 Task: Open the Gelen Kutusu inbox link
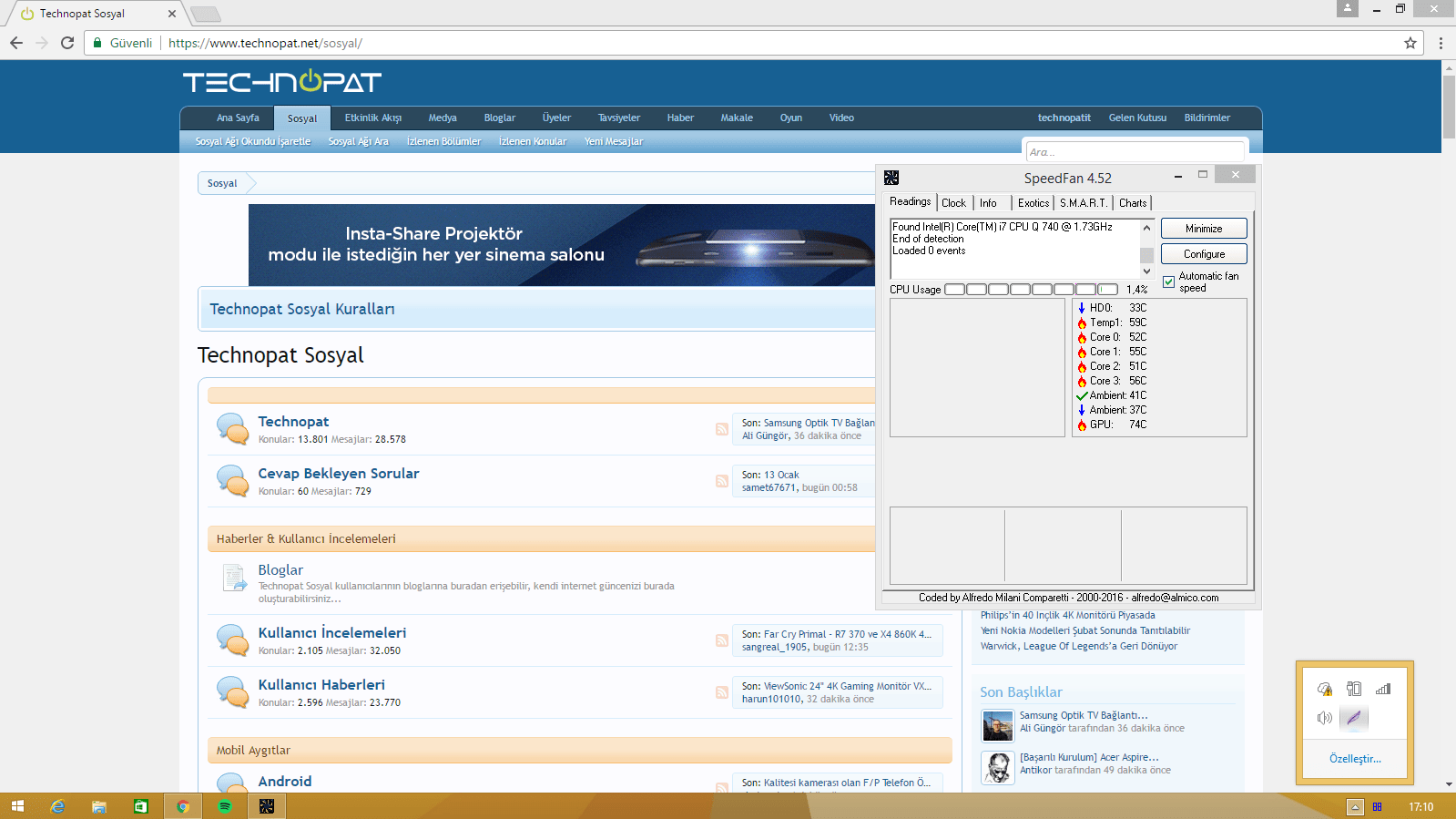tap(1137, 118)
